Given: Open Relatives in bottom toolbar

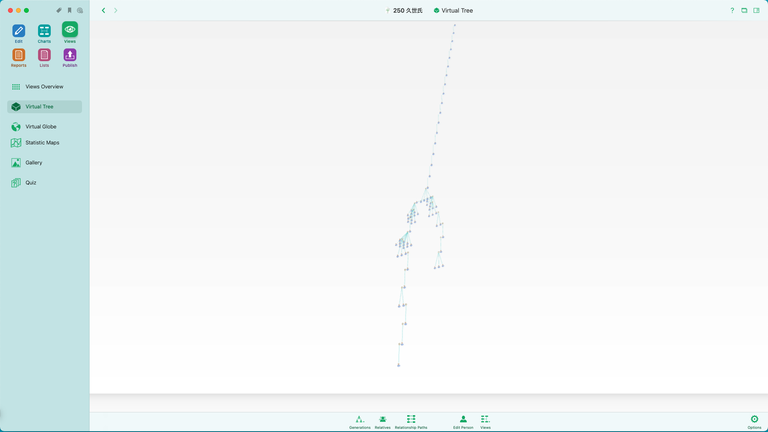Looking at the screenshot, I should (383, 422).
